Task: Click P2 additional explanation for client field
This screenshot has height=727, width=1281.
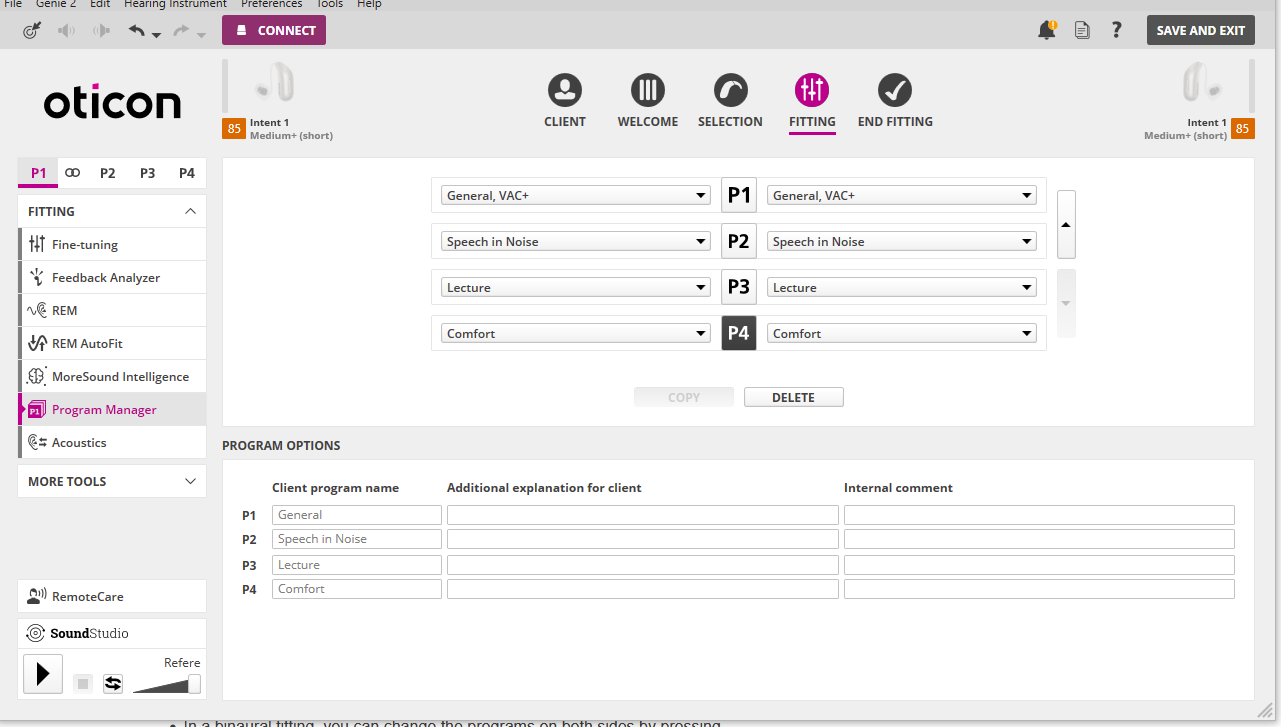Action: coord(643,539)
